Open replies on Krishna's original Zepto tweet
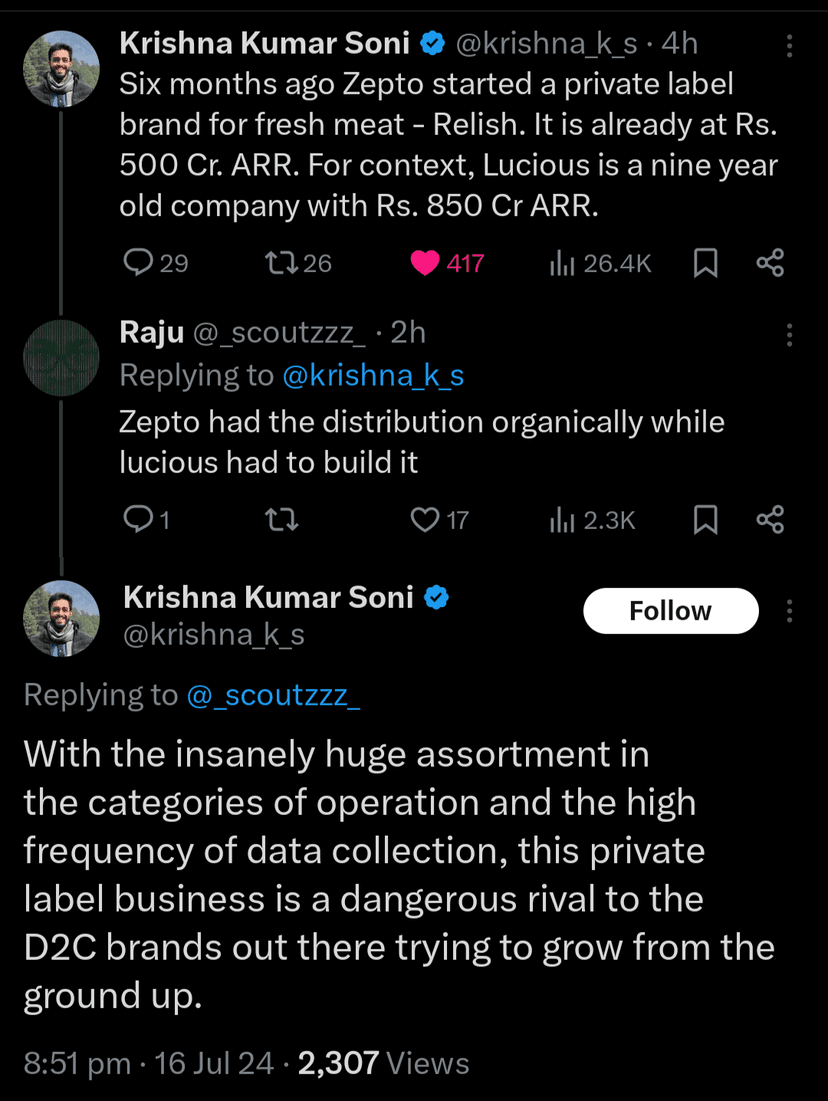Viewport: 828px width, 1101px height. pos(137,263)
